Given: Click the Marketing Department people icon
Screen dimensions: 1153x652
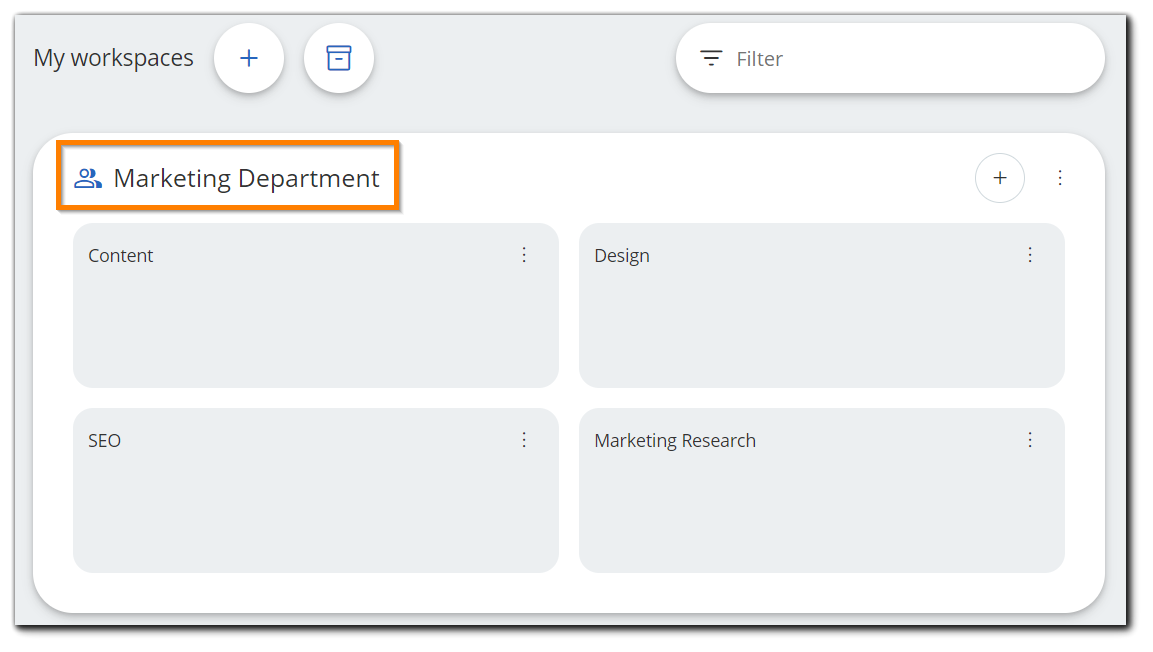Looking at the screenshot, I should click(x=88, y=178).
